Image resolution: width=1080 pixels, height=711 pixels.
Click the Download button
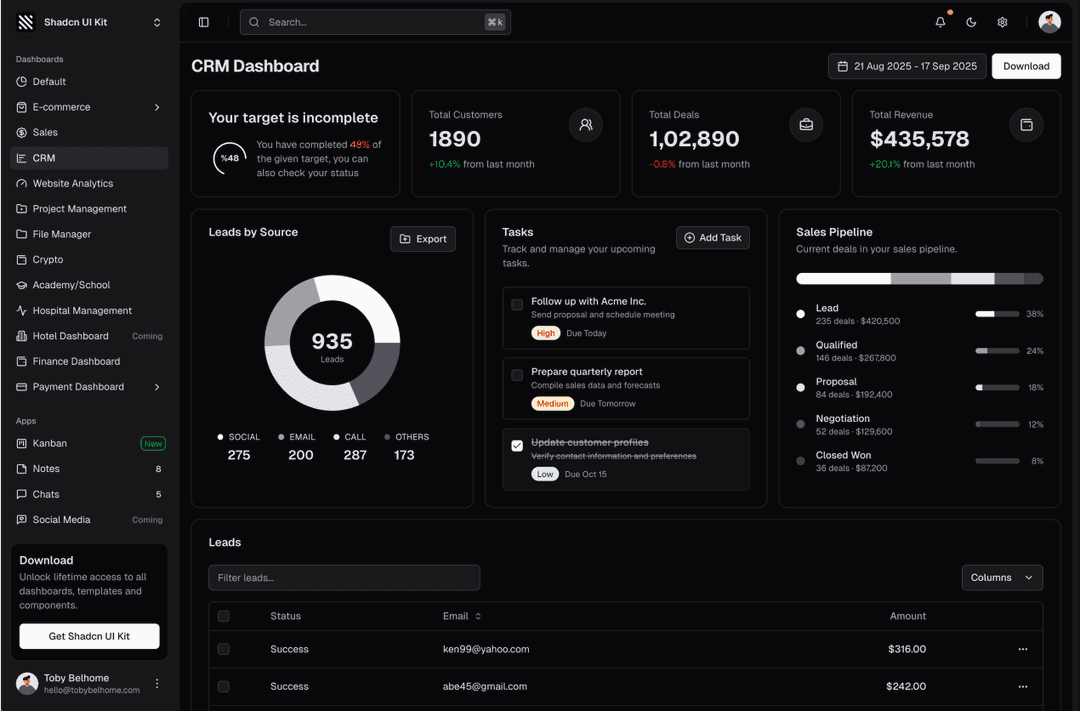click(1026, 66)
